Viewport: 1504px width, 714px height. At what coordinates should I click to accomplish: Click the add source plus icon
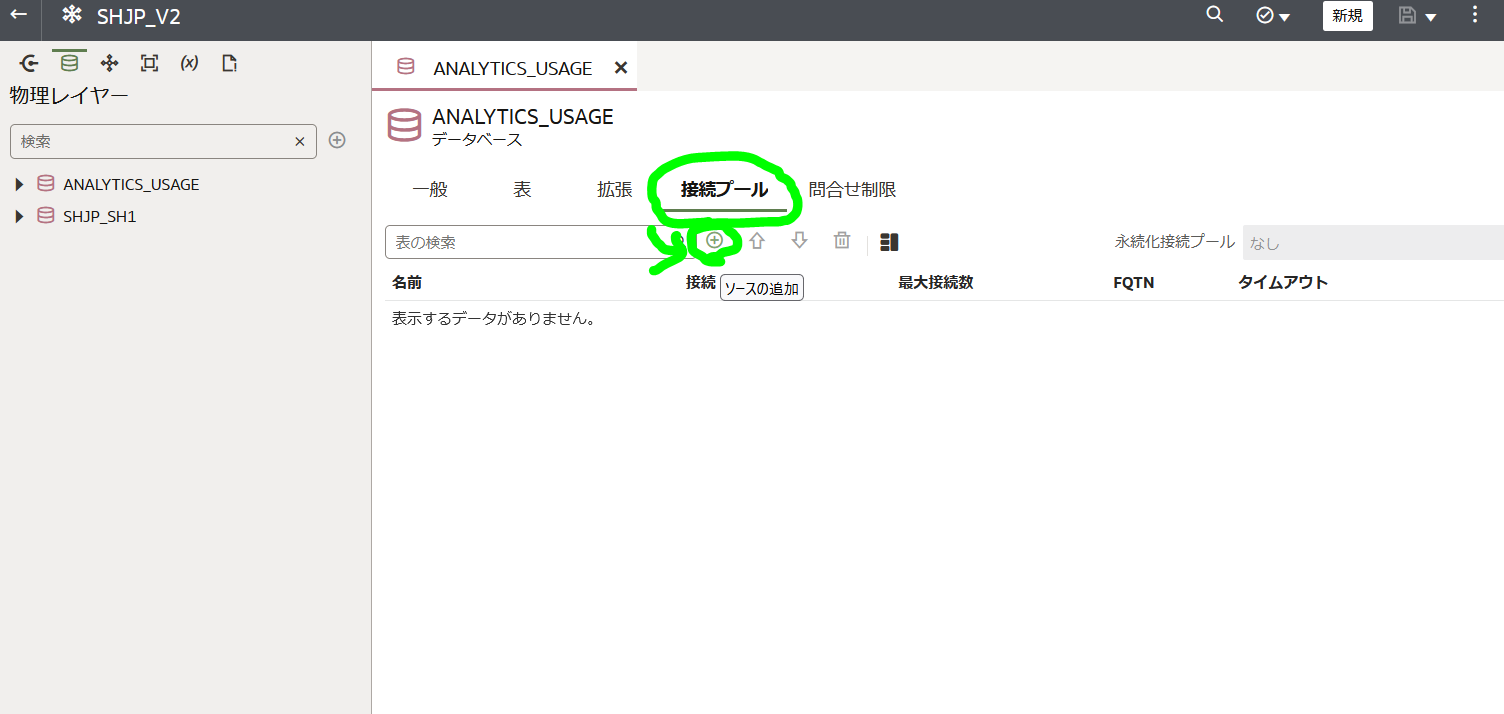click(714, 240)
